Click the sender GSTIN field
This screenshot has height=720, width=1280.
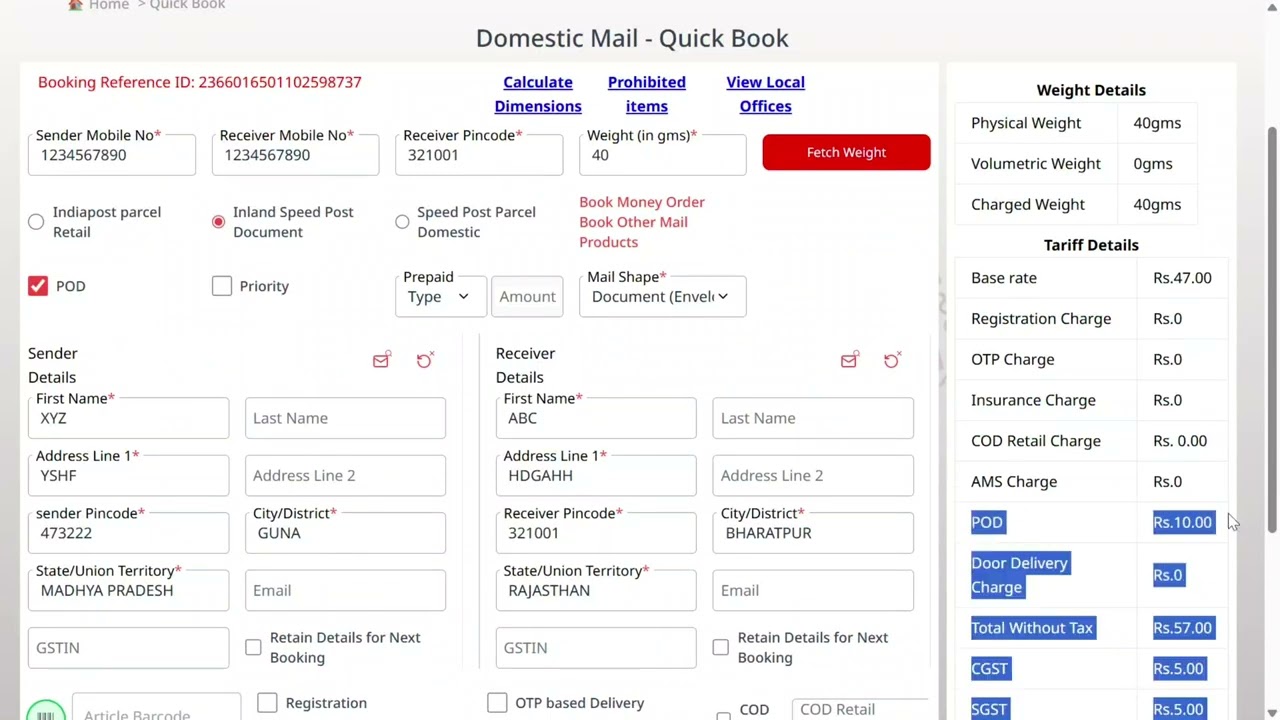tap(128, 648)
